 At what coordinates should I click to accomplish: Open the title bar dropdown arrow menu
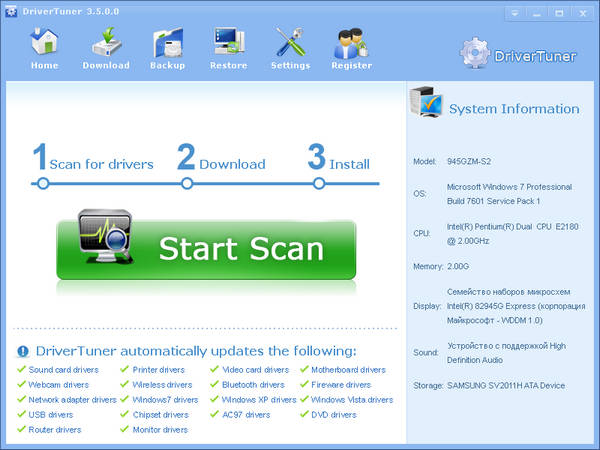point(514,12)
